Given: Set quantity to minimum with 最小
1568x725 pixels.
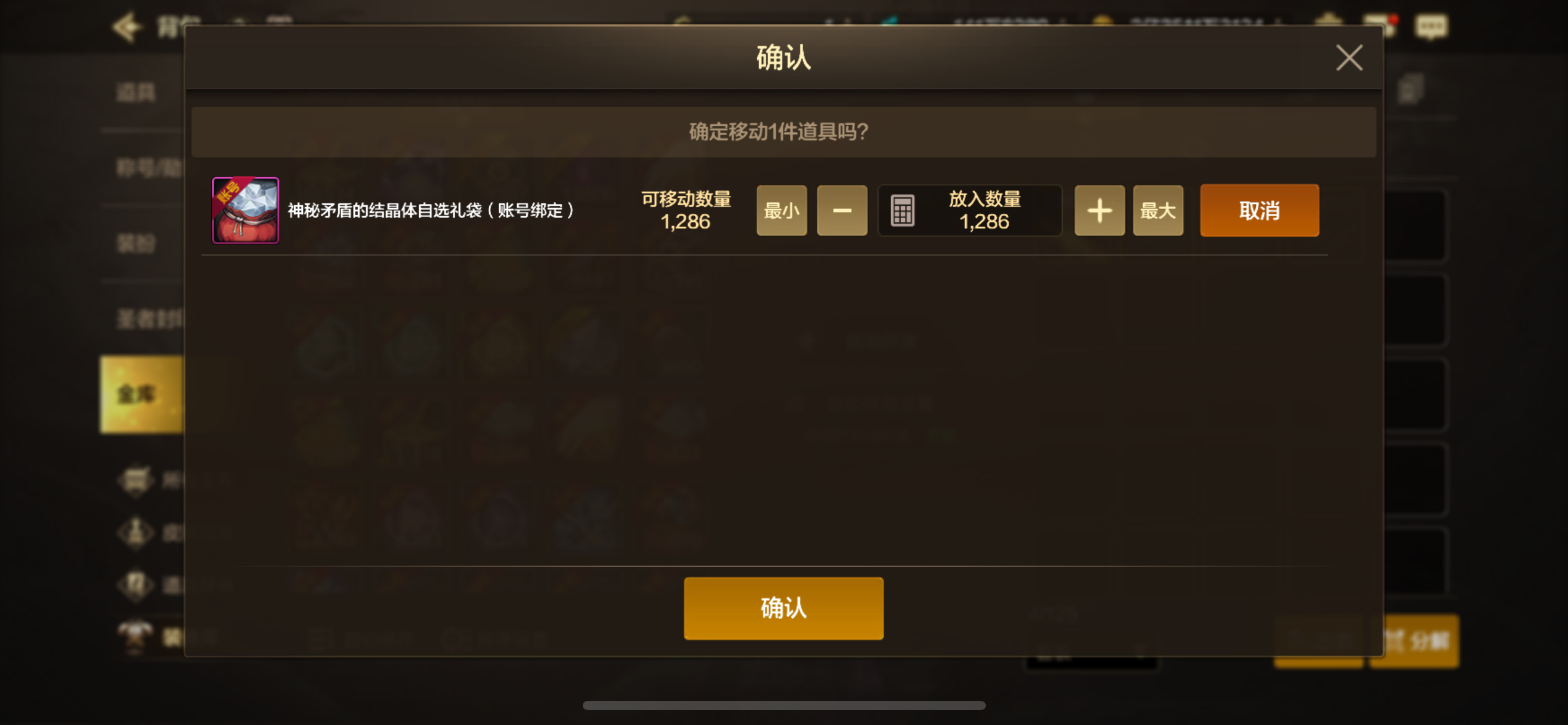Looking at the screenshot, I should click(x=782, y=211).
